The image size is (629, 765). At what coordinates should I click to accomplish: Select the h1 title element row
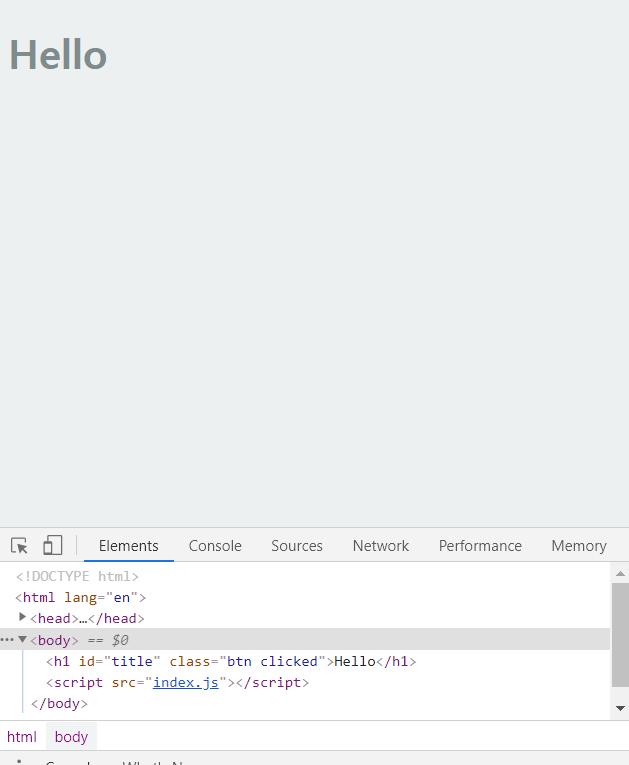231,661
